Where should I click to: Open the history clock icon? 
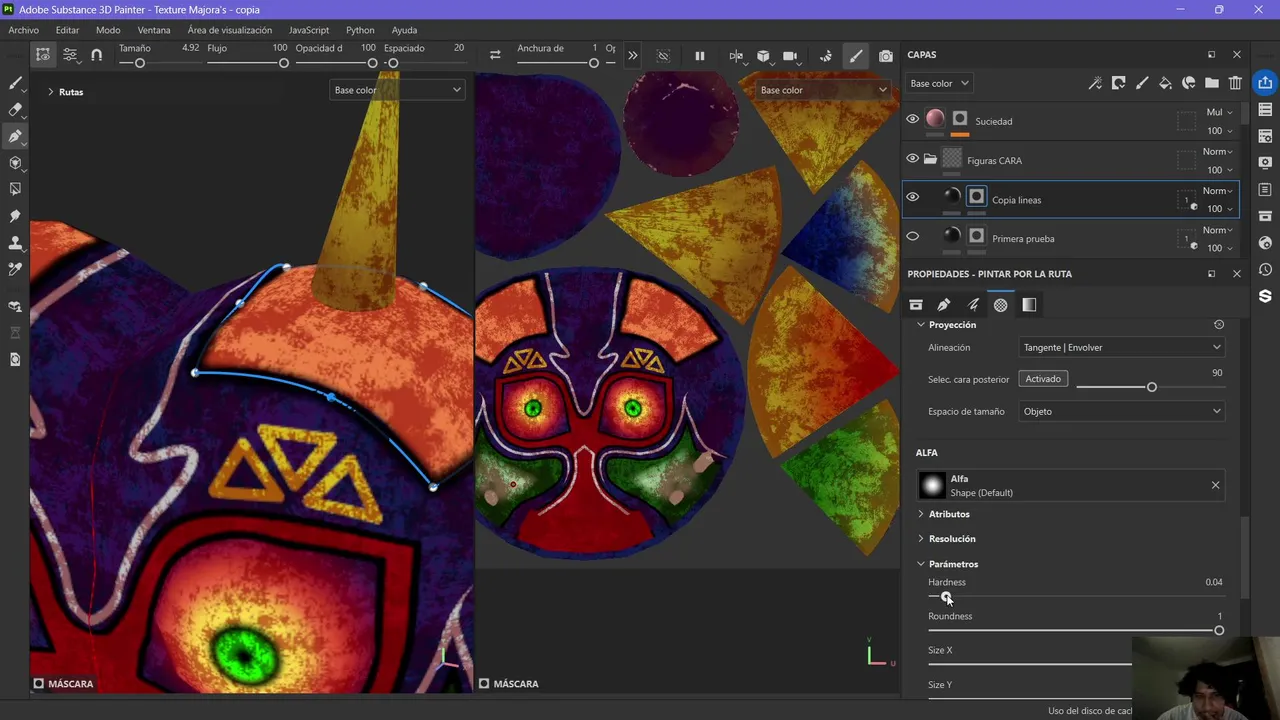click(x=1265, y=270)
